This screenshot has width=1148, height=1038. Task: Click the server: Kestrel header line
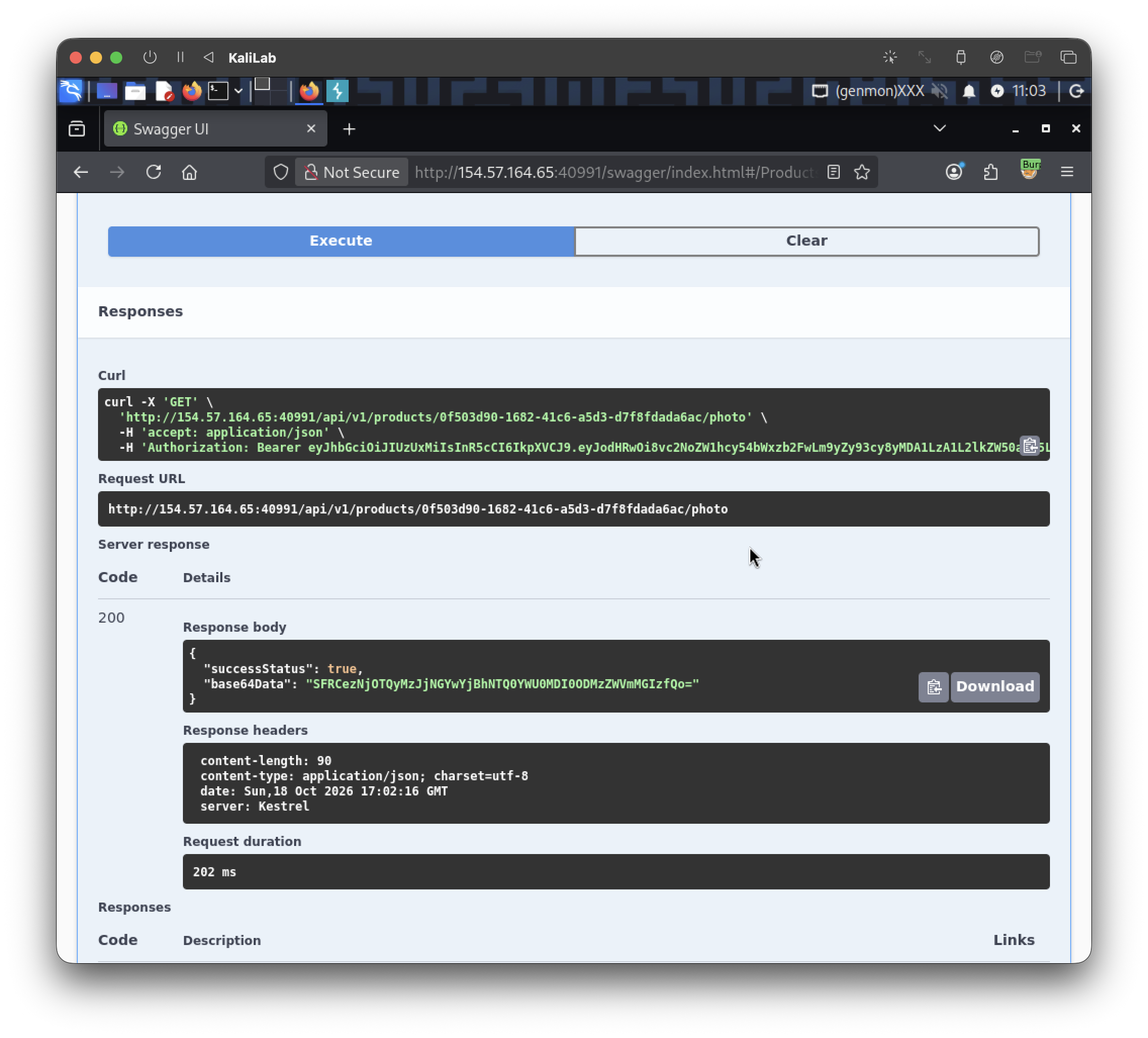pyautogui.click(x=255, y=806)
